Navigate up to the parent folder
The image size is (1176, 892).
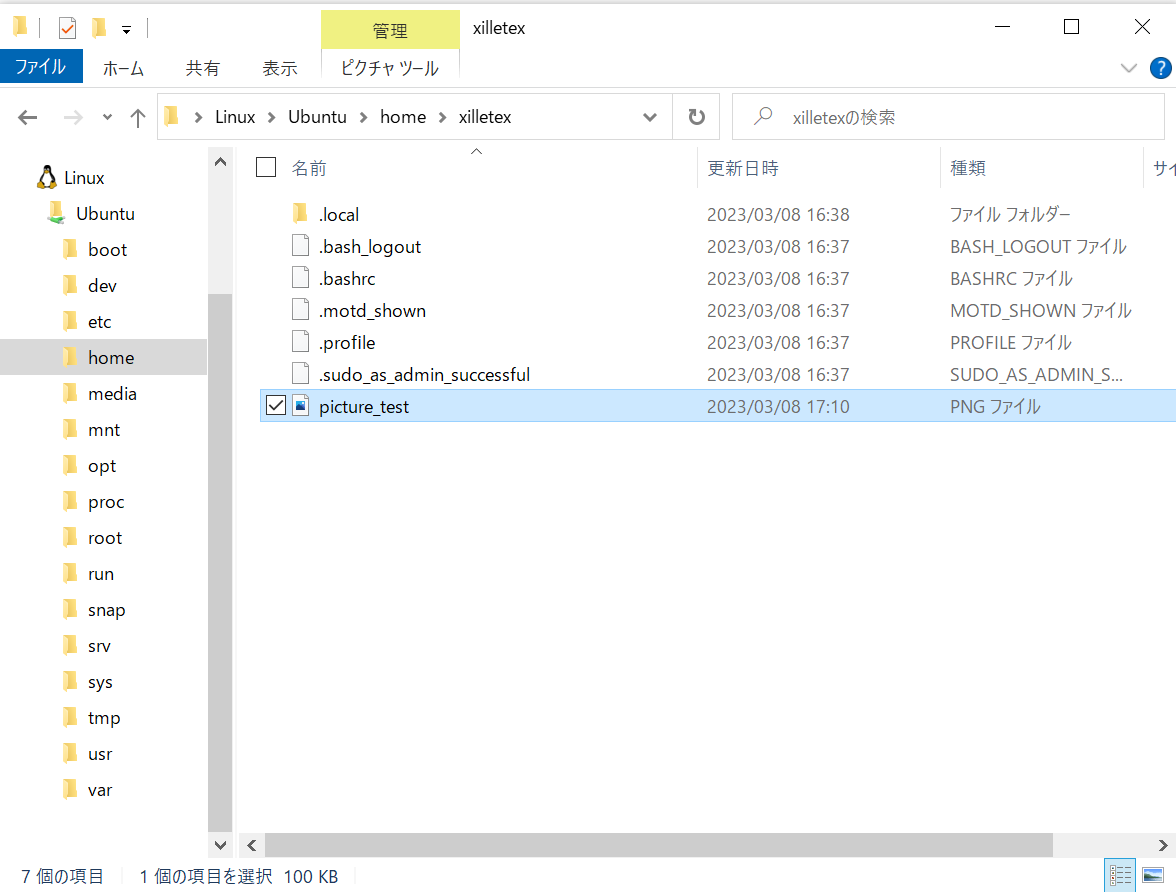tap(137, 117)
